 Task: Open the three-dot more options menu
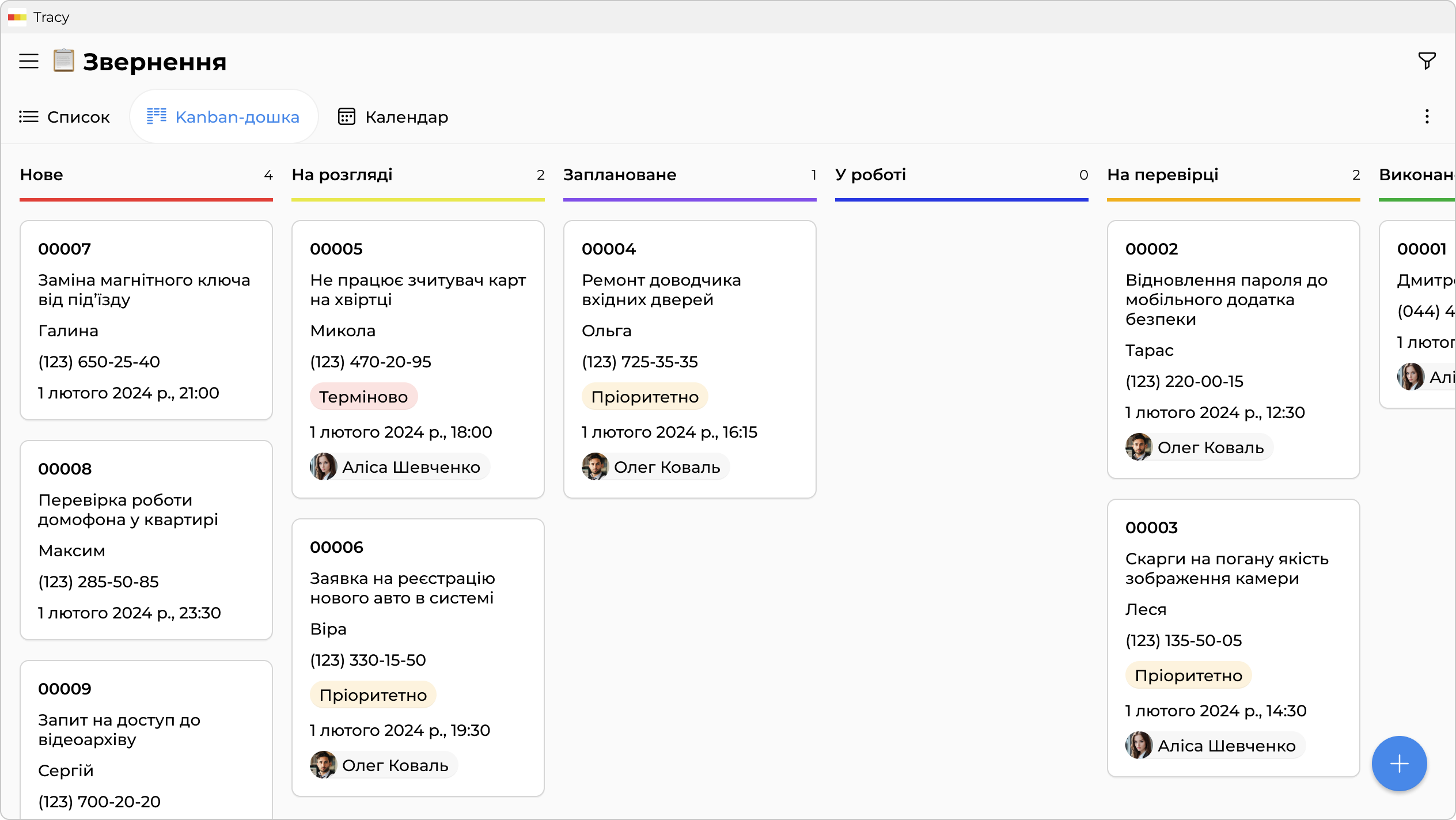pos(1427,117)
